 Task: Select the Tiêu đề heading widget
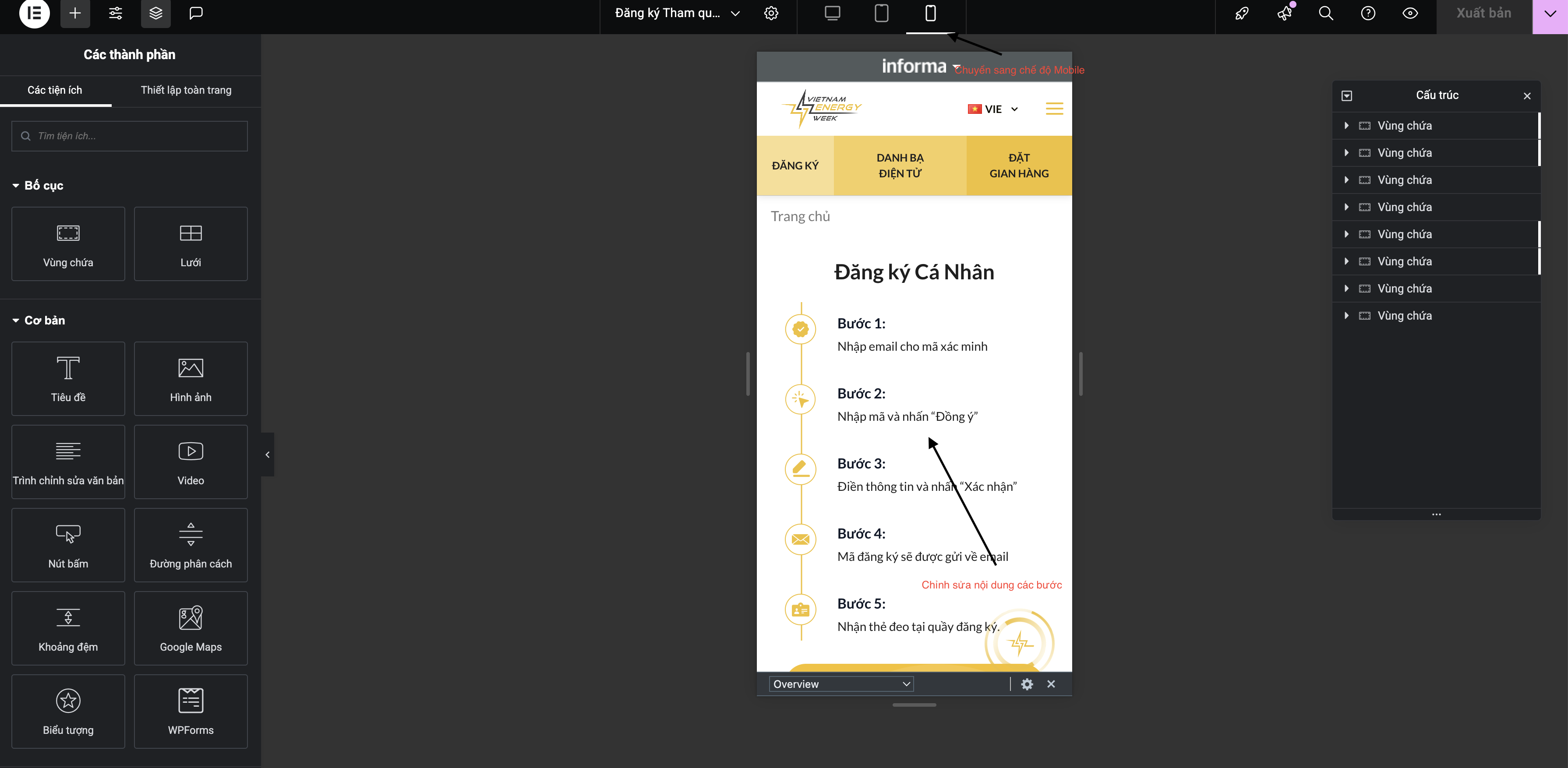68,378
